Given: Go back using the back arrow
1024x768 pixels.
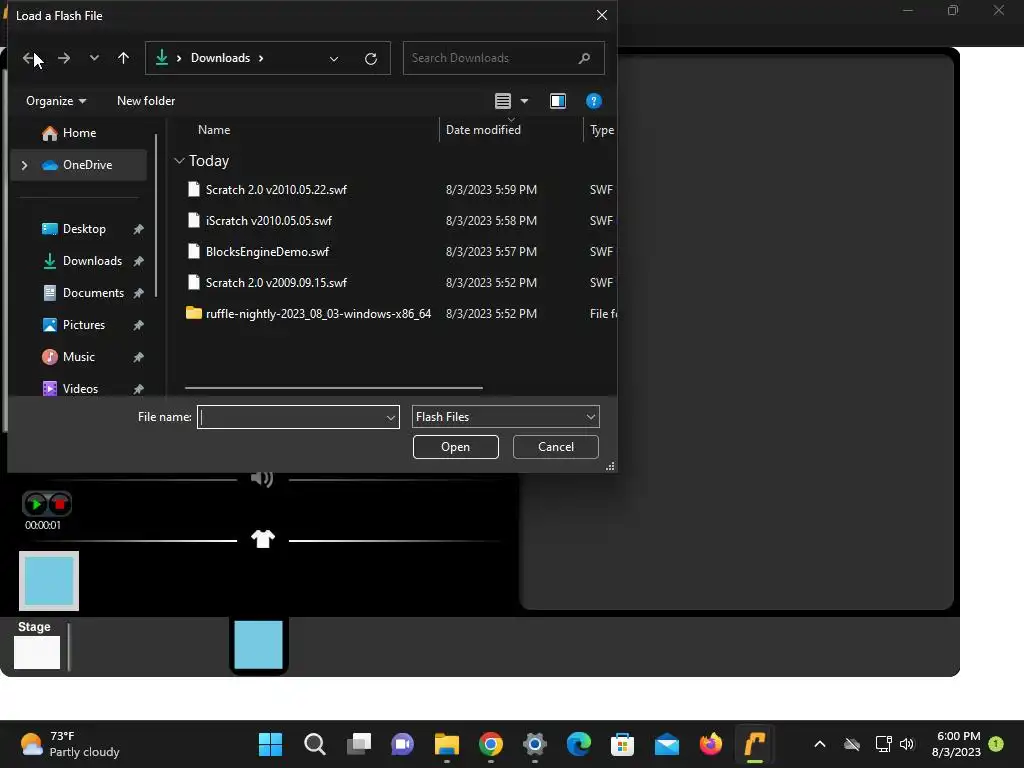Looking at the screenshot, I should point(28,58).
